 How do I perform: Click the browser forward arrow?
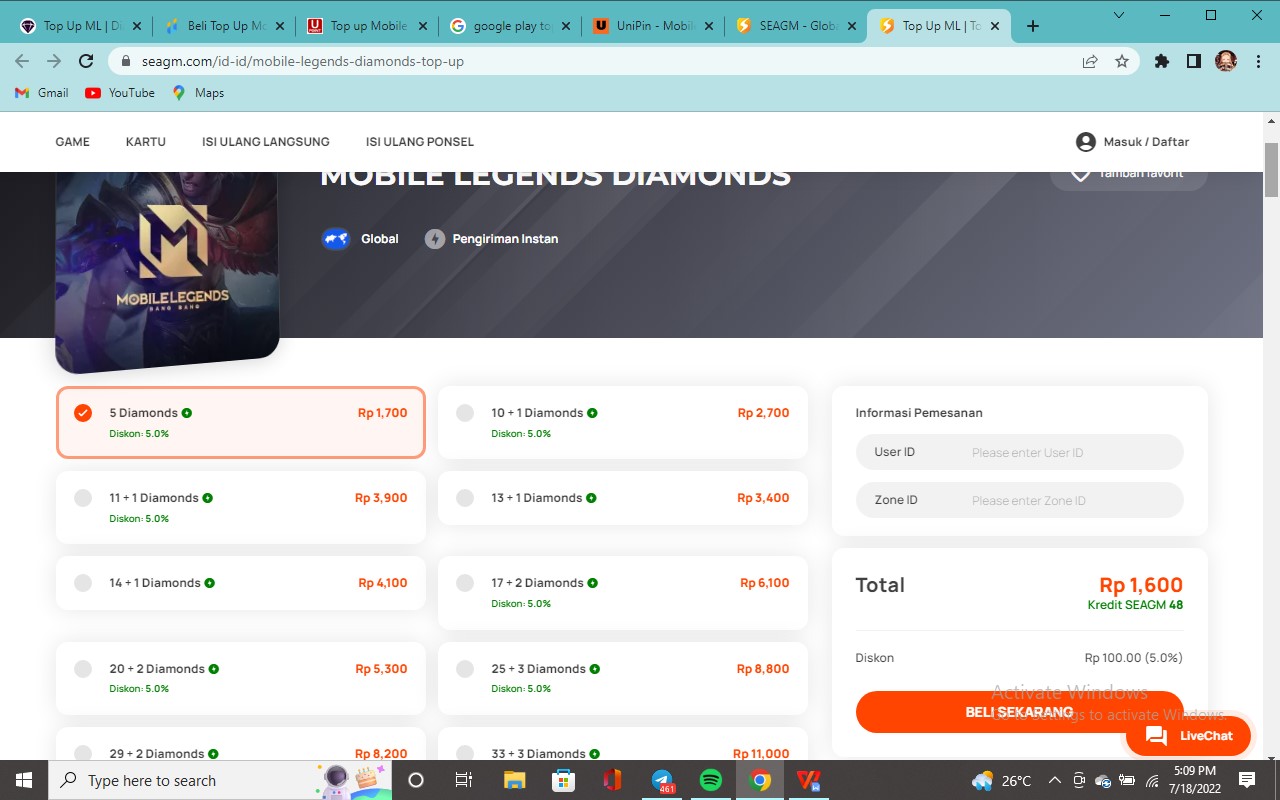pos(54,61)
